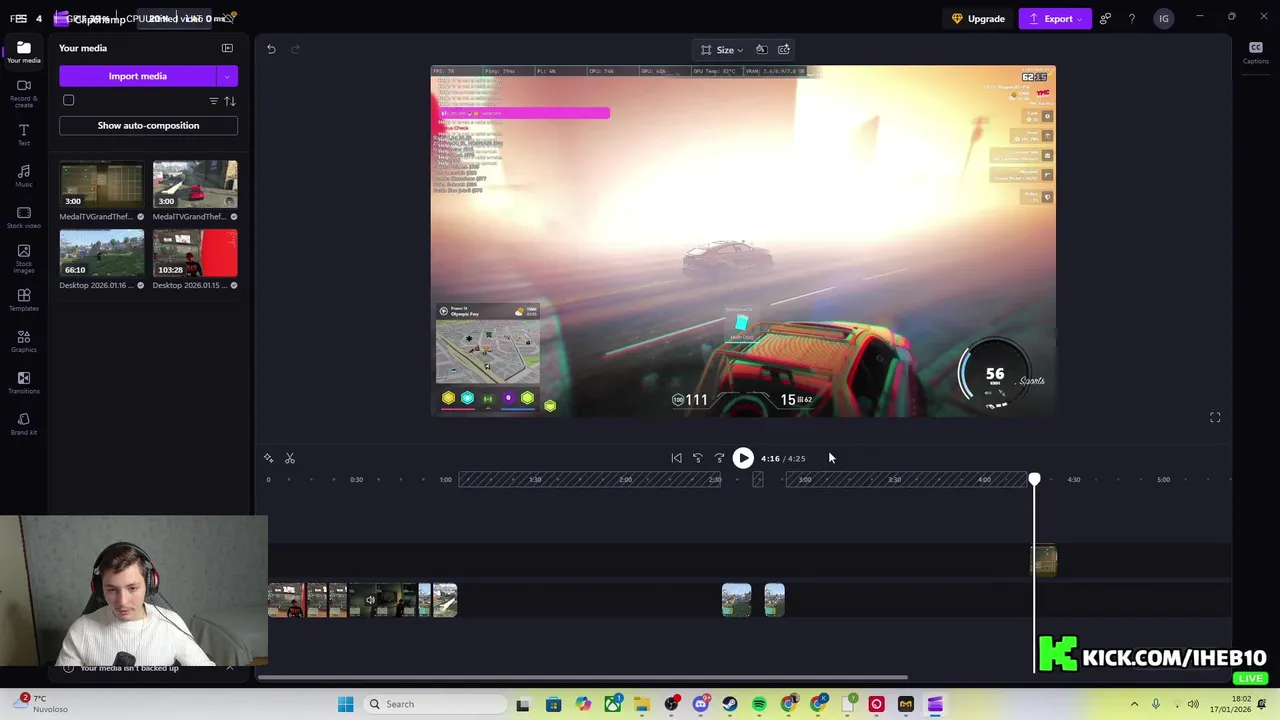Play the video preview
This screenshot has height=720, width=1280.
(x=743, y=458)
